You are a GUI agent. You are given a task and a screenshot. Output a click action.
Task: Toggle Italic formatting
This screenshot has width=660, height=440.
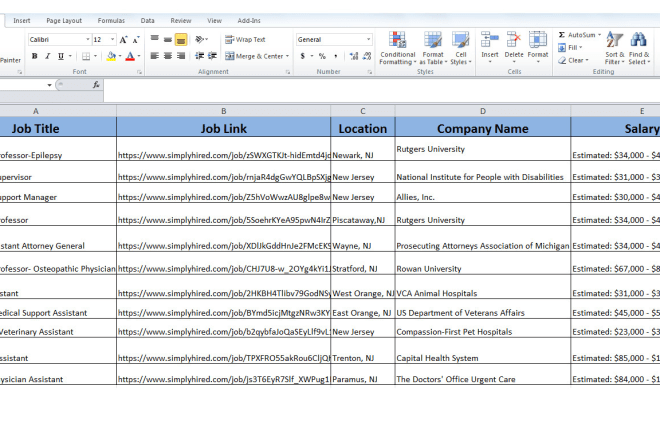tap(48, 56)
